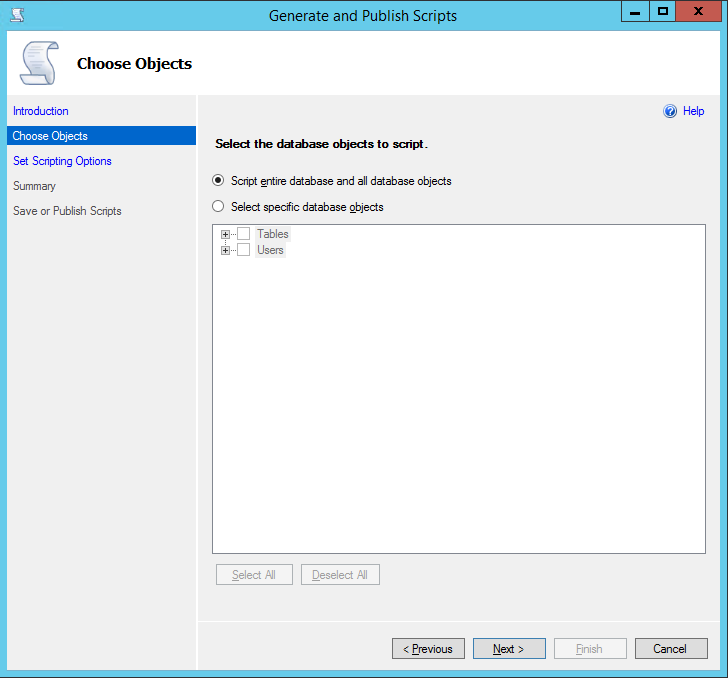Click the wizard scroll icon in title bar
The image size is (728, 680).
(x=18, y=15)
